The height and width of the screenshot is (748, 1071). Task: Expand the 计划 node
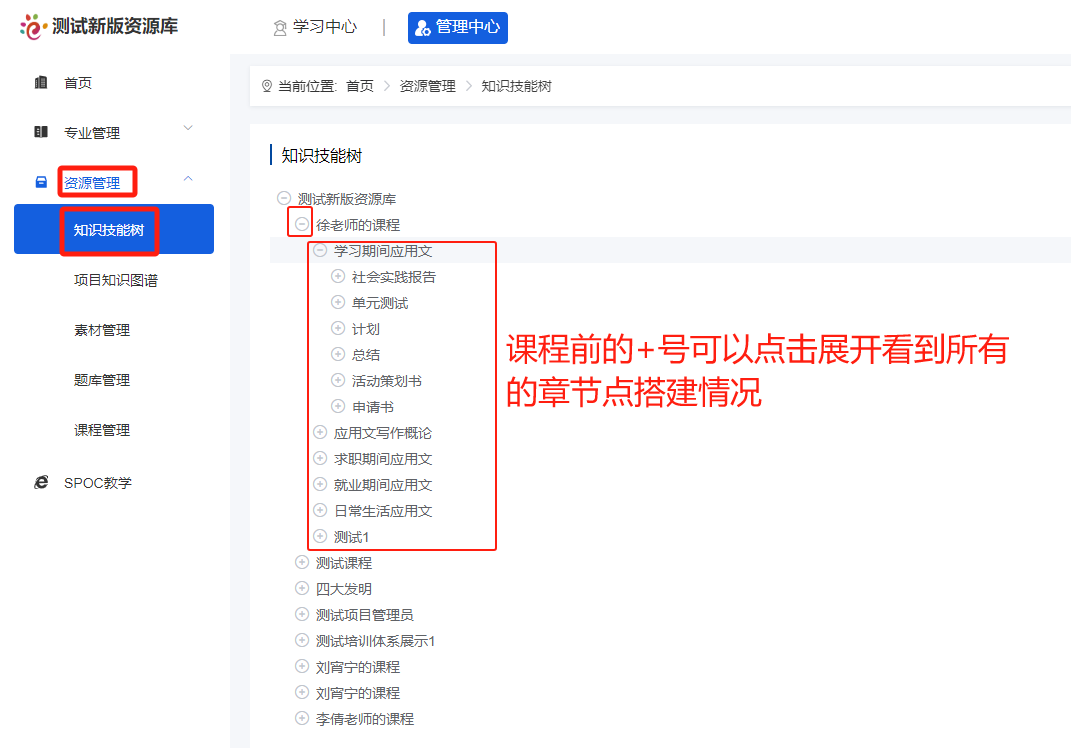coord(337,328)
